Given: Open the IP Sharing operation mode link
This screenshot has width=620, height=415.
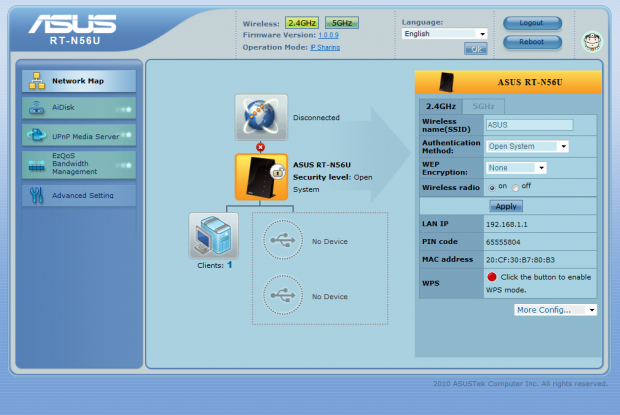Looking at the screenshot, I should [x=325, y=47].
